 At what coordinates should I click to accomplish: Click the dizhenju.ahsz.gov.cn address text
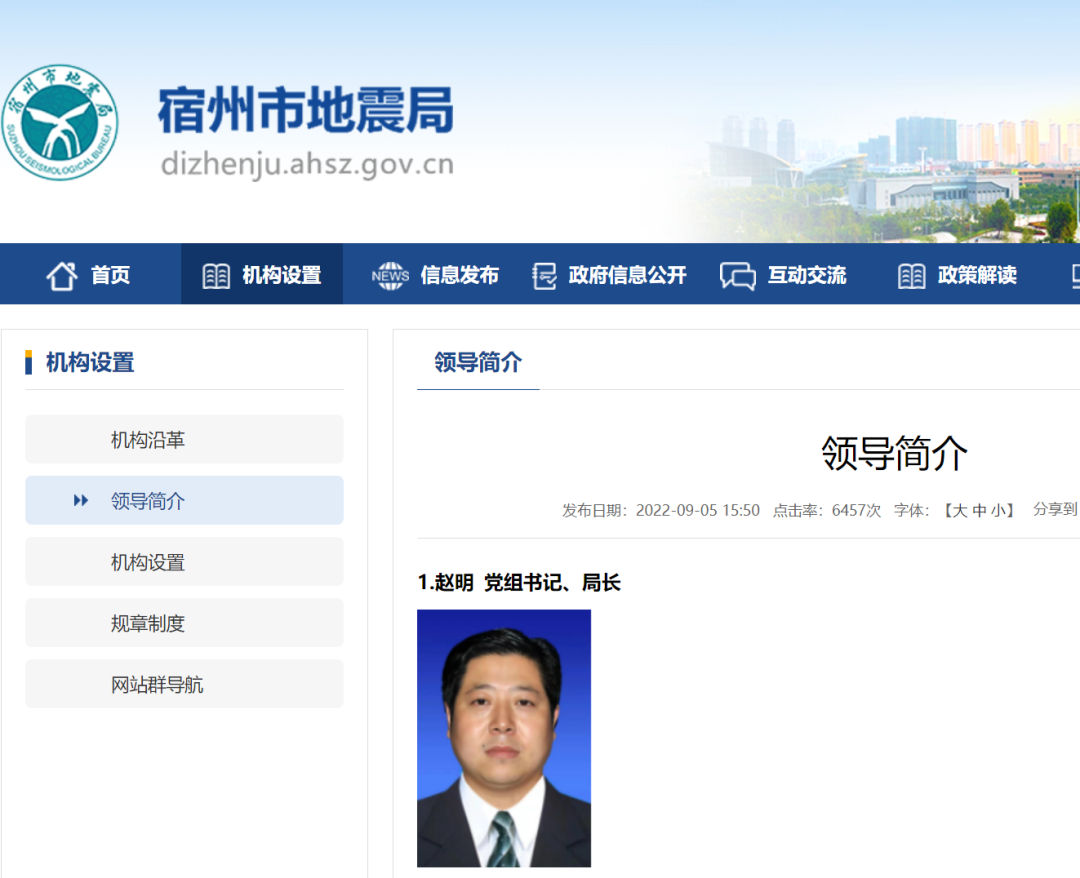307,165
